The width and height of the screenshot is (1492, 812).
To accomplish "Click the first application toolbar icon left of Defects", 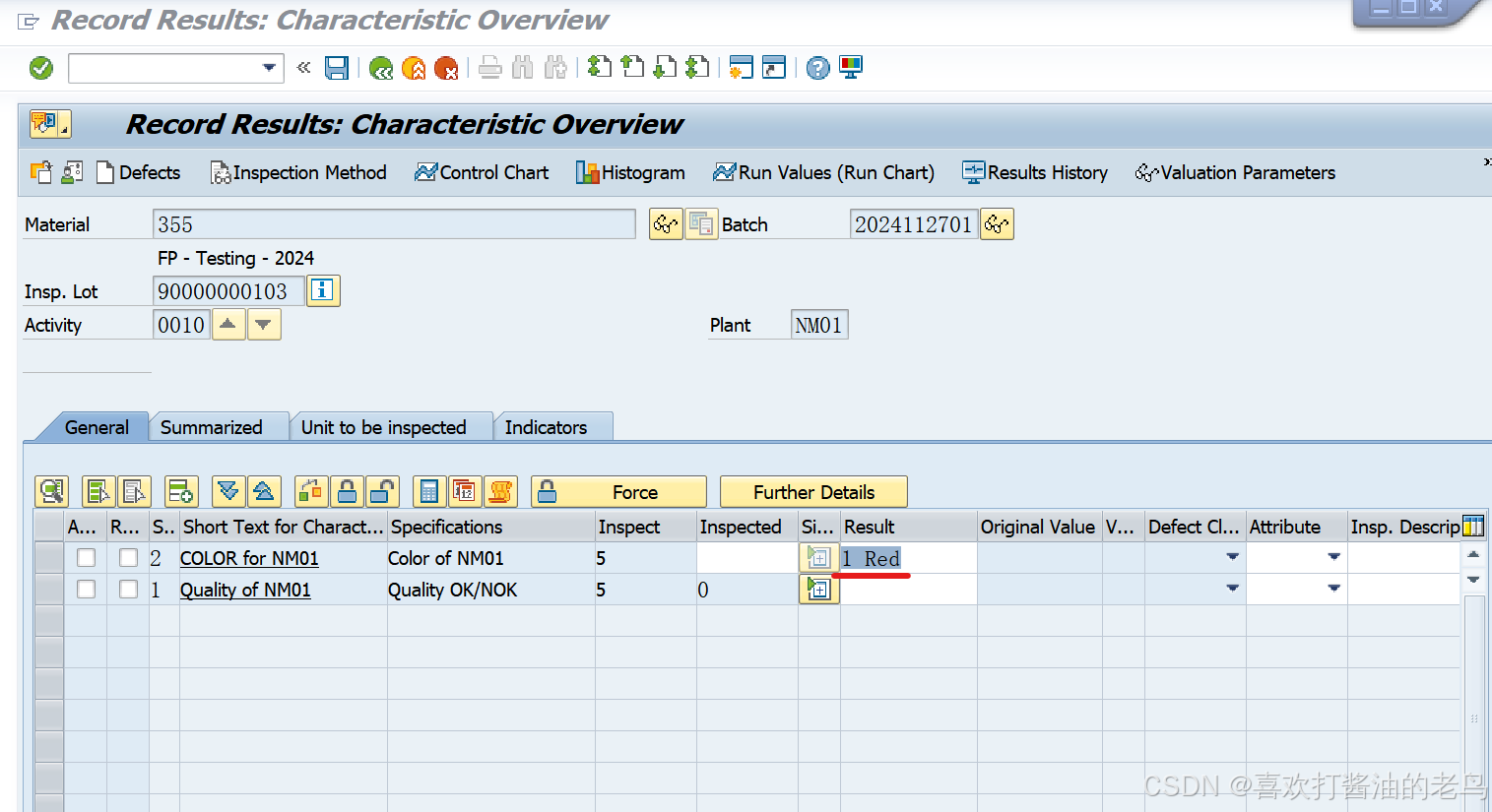I will pyautogui.click(x=41, y=172).
